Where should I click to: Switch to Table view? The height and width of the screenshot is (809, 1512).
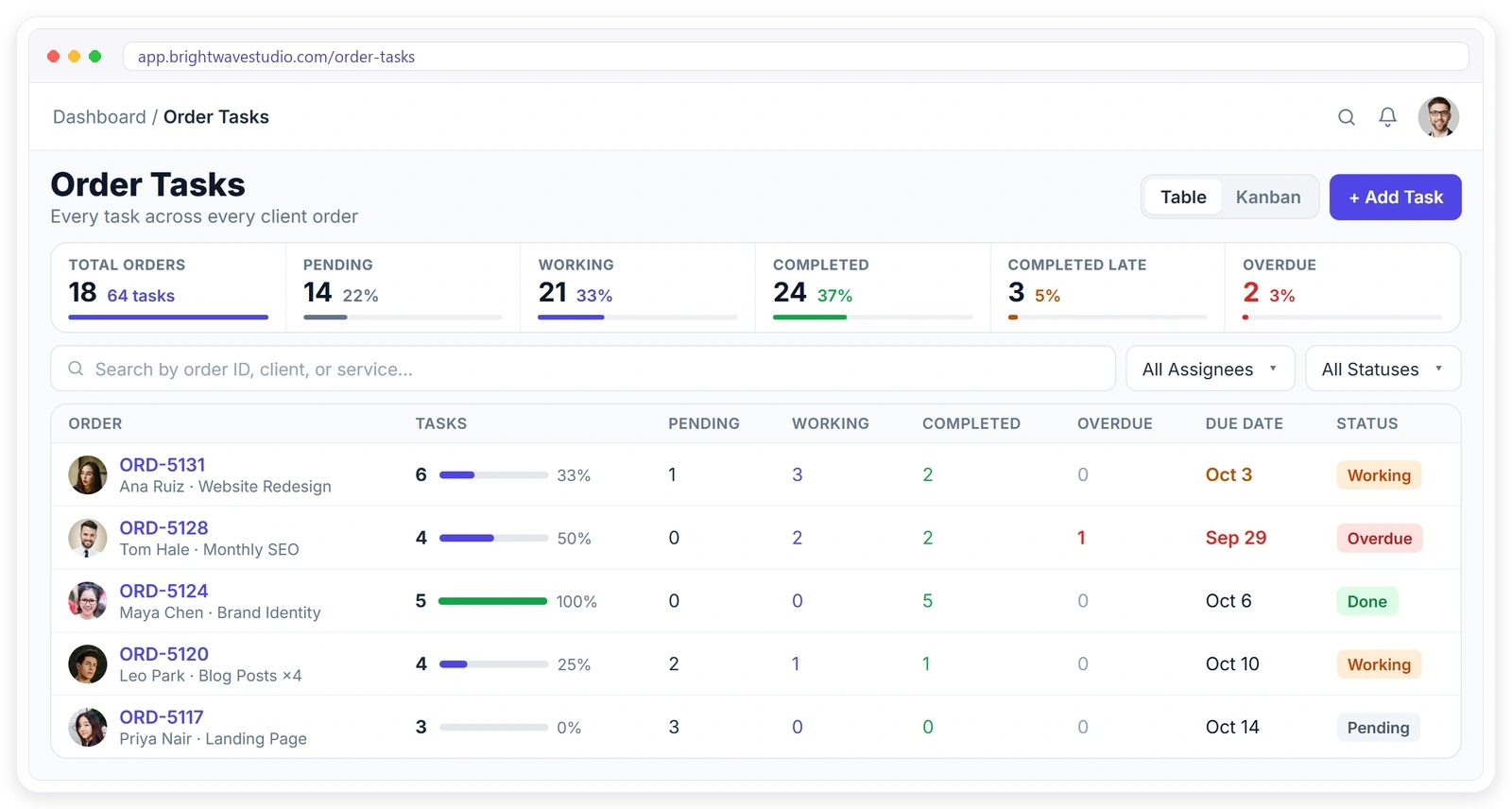coord(1183,198)
